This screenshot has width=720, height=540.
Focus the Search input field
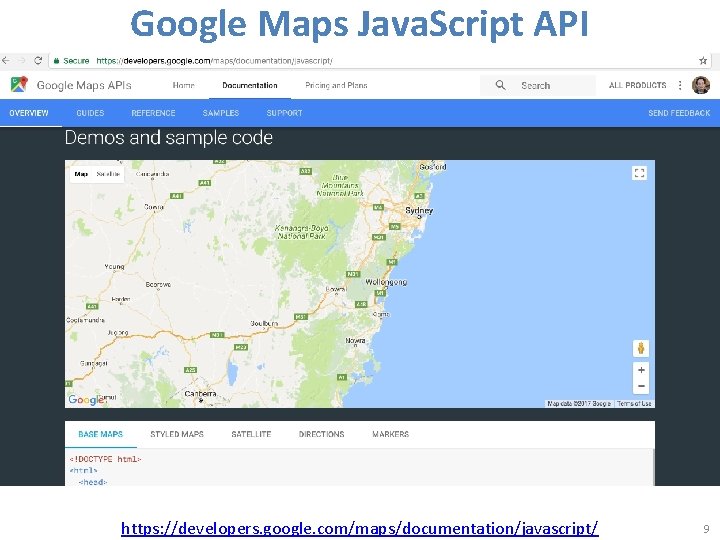(538, 85)
